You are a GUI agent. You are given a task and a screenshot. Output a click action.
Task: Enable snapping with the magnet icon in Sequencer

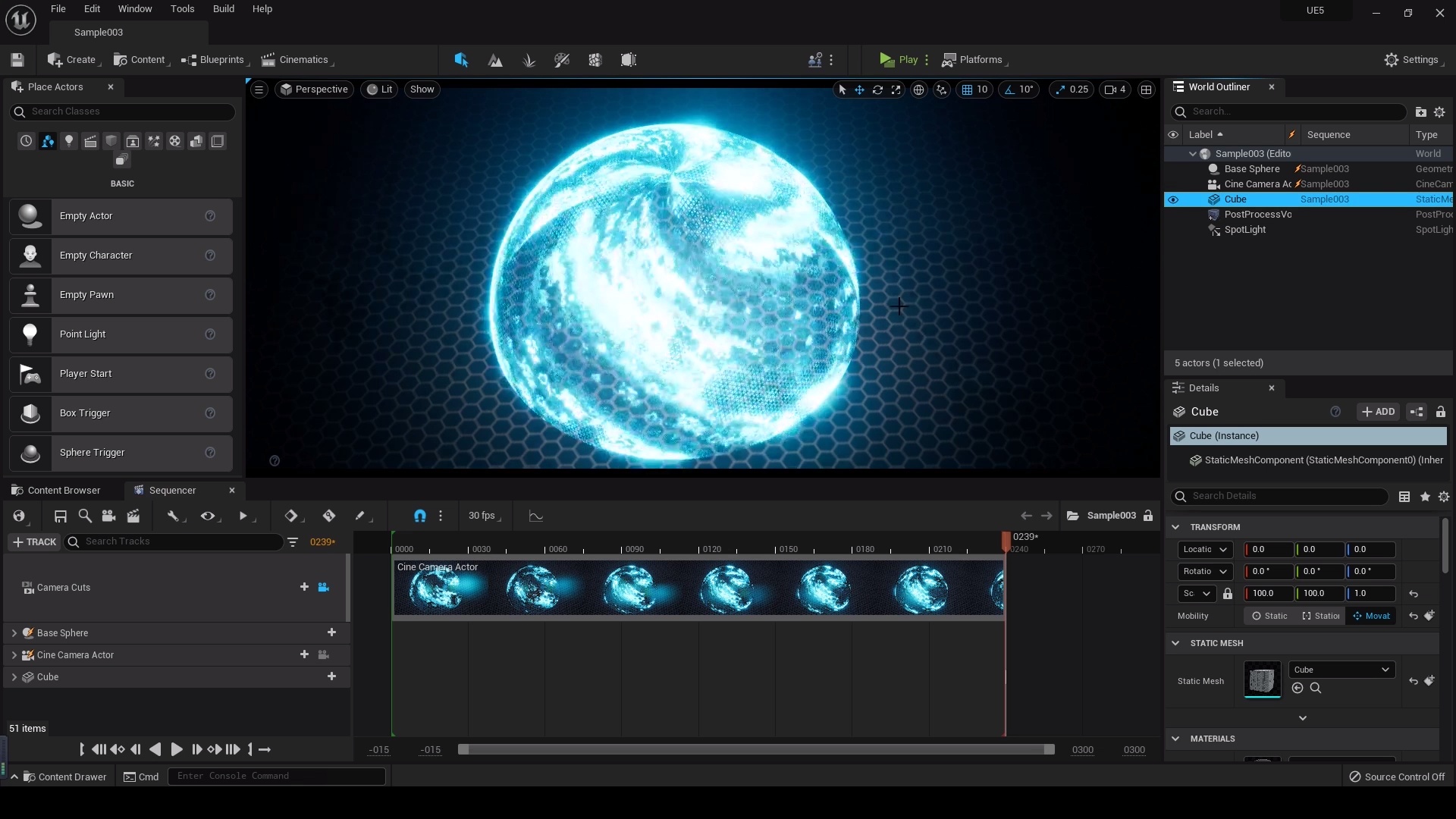click(420, 516)
